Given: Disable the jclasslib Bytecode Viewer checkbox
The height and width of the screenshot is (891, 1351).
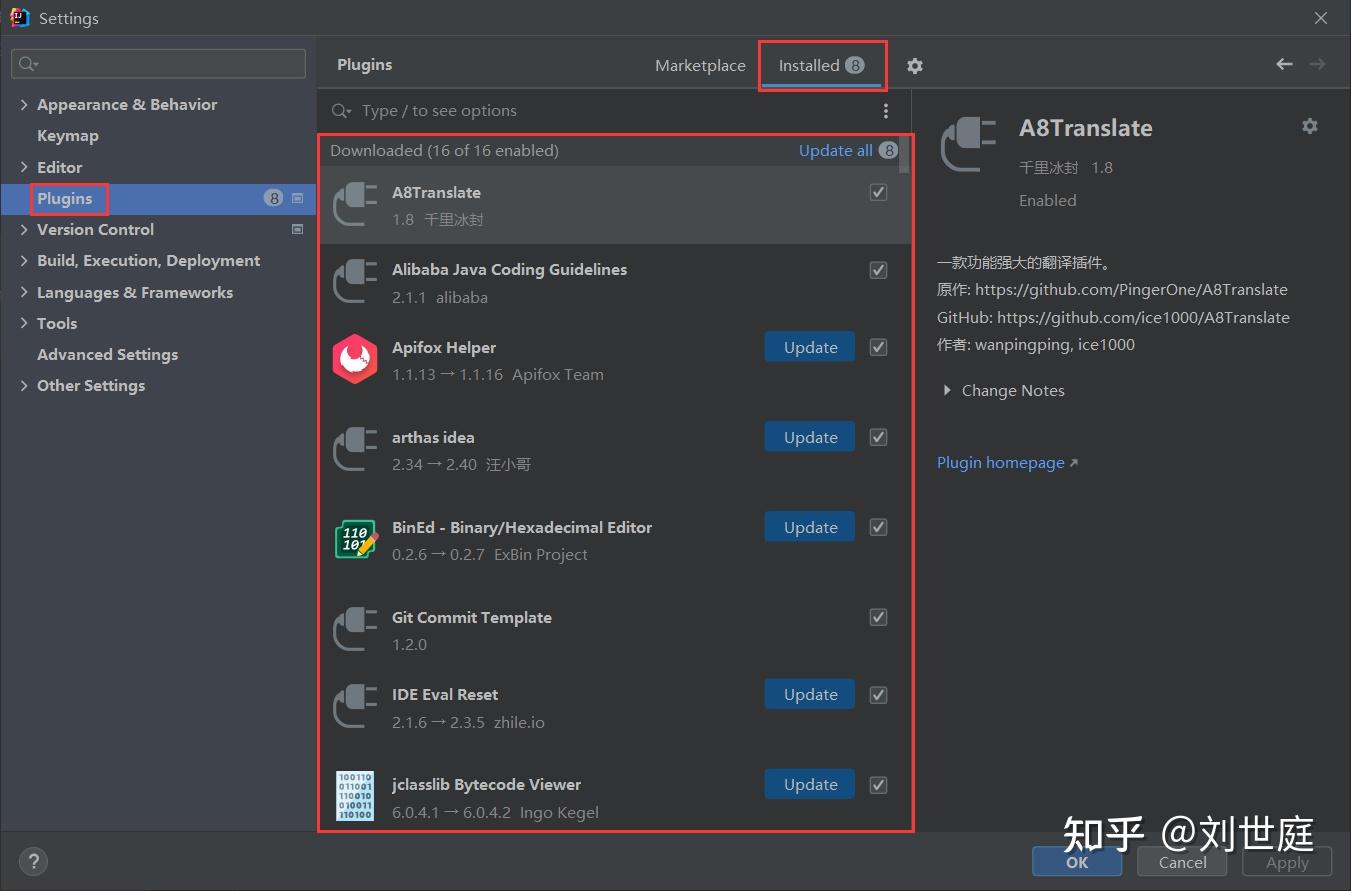Looking at the screenshot, I should click(x=878, y=785).
